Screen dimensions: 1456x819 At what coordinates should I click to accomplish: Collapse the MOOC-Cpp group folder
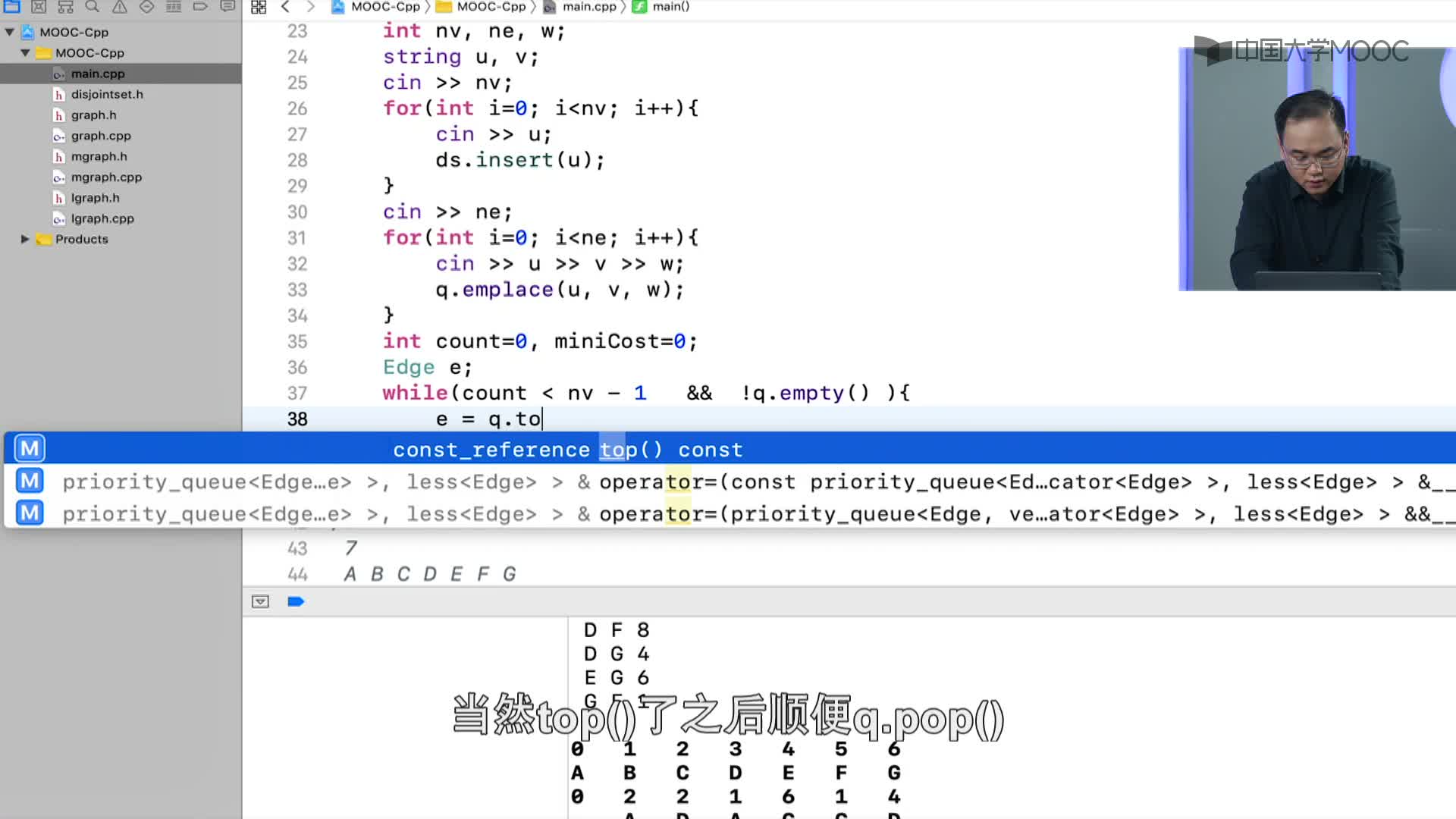click(x=25, y=53)
